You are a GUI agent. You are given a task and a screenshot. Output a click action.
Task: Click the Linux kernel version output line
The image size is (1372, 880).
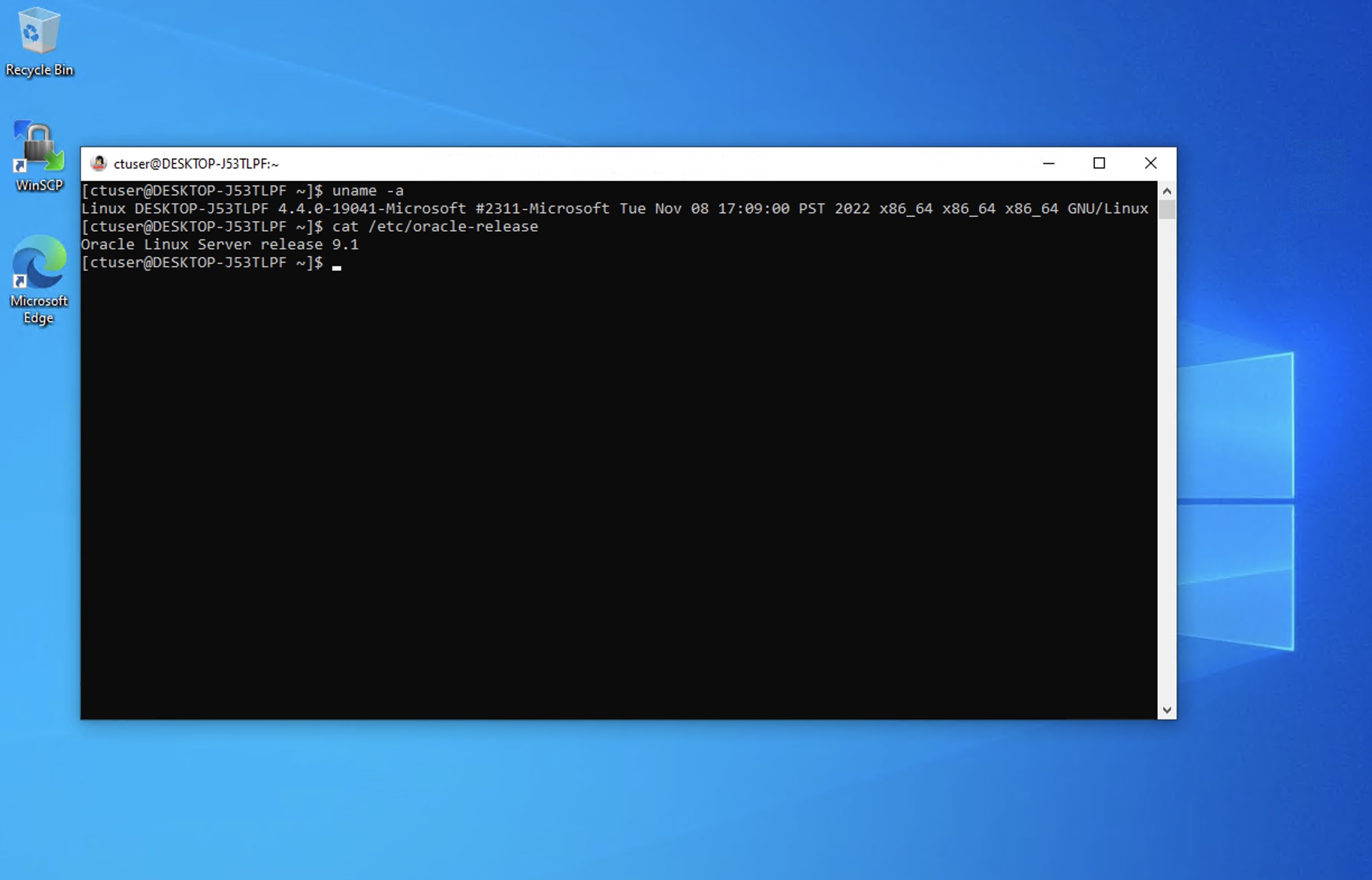614,209
